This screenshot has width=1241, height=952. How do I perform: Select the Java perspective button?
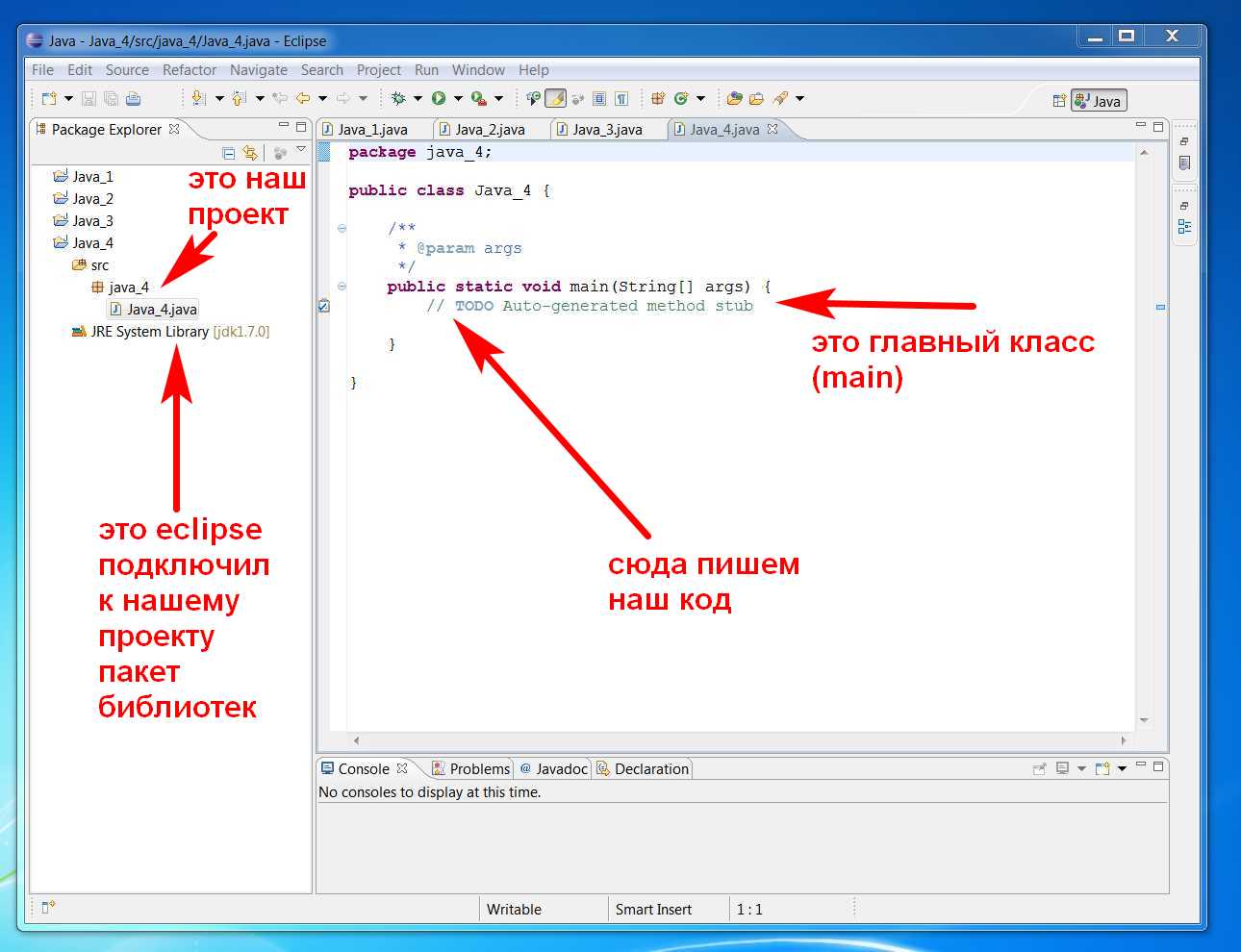coord(1099,101)
